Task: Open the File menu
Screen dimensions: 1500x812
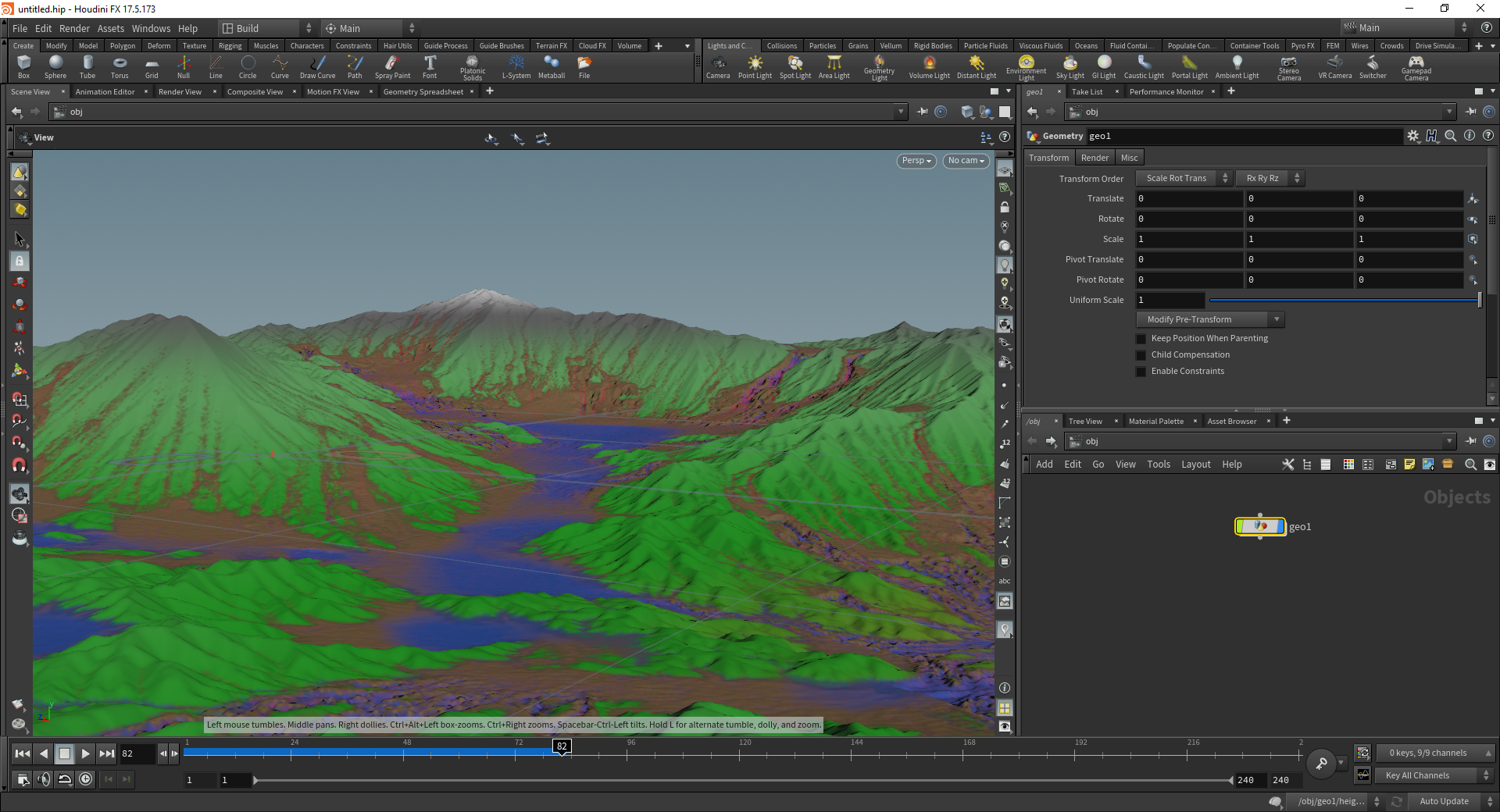Action: point(20,28)
